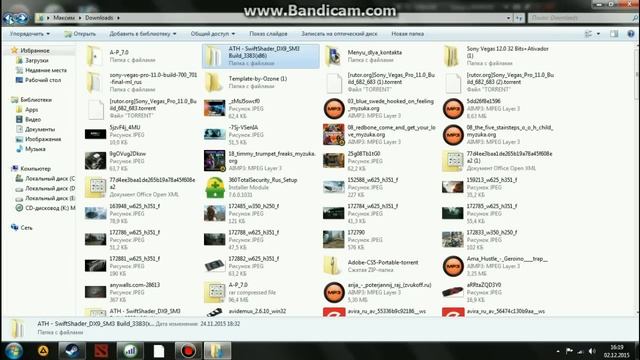Open the Упорядочить dropdown menu

29,34
